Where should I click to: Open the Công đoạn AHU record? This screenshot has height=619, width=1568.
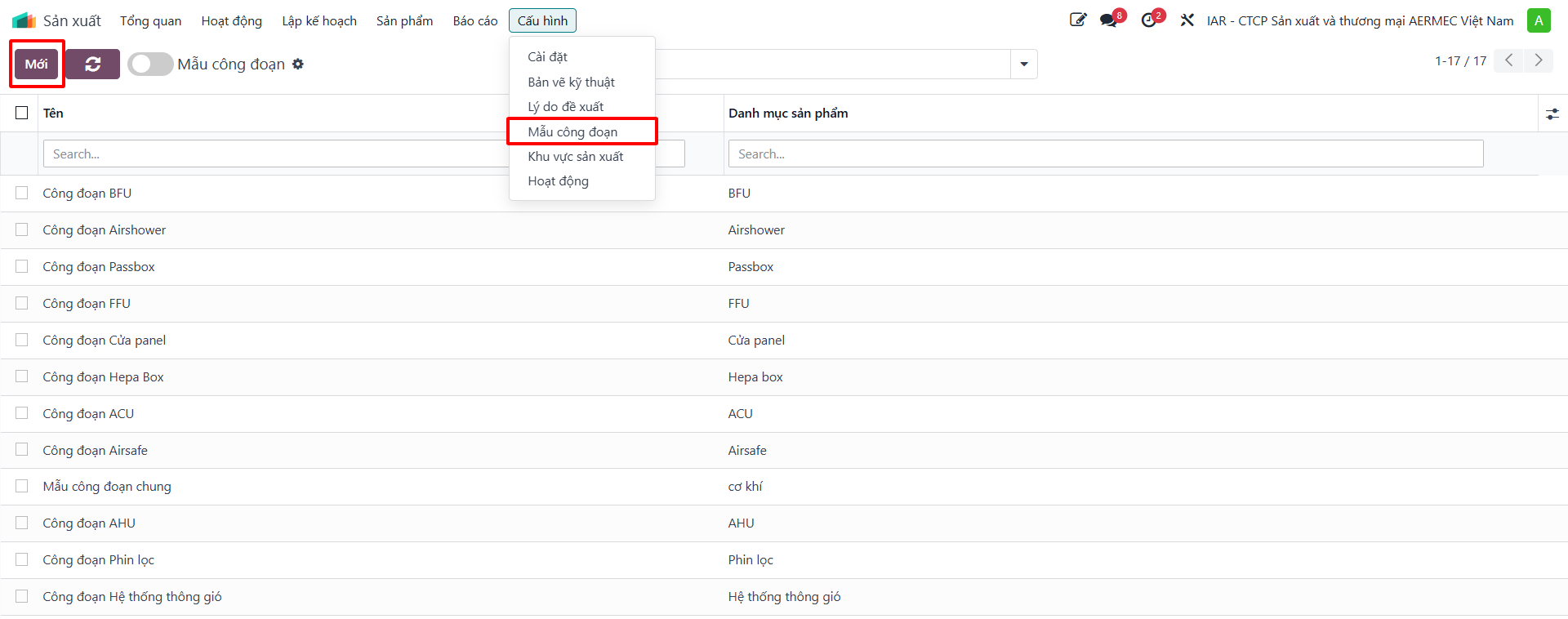(x=89, y=523)
